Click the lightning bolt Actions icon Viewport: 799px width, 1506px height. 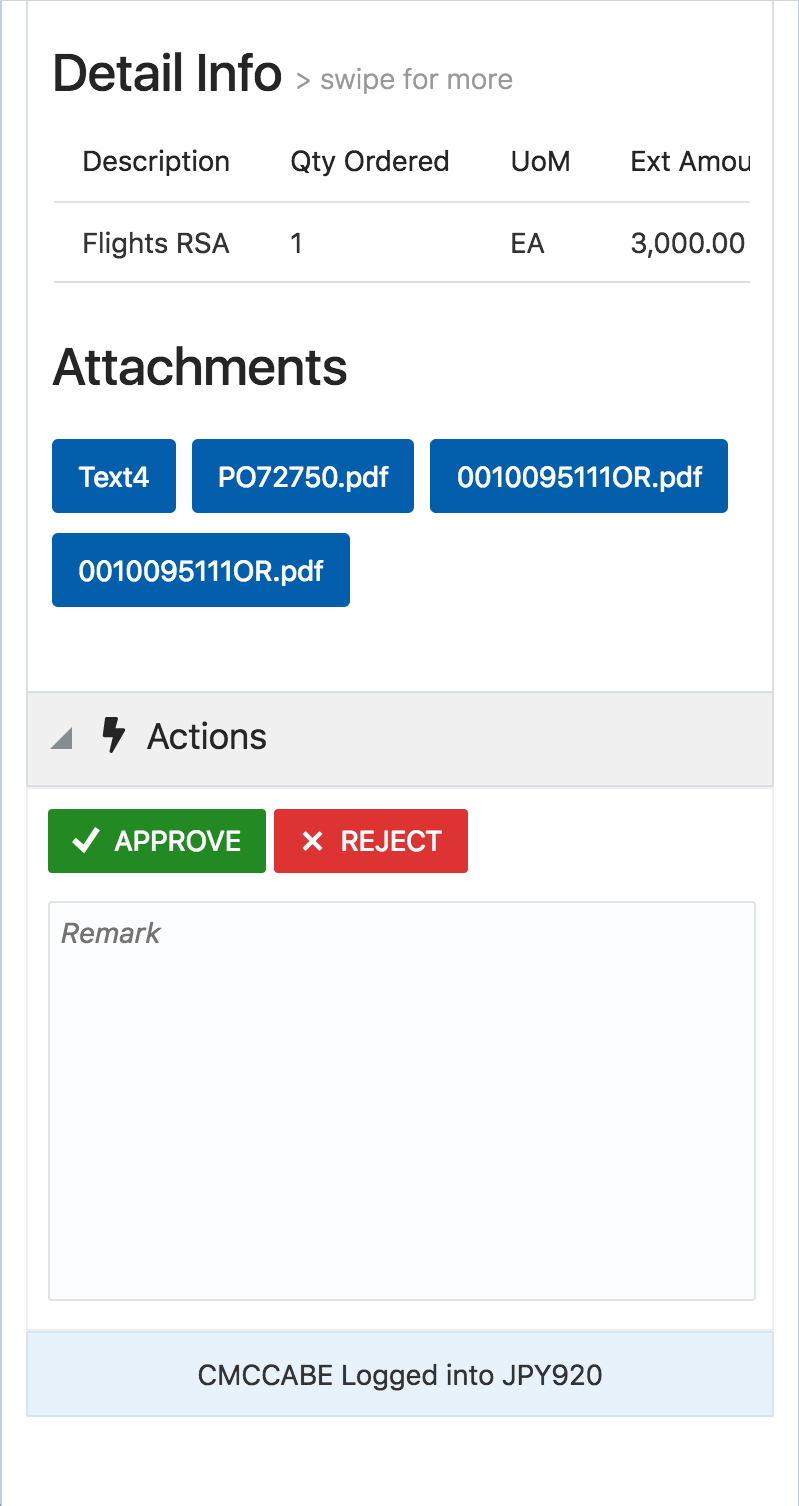coord(114,736)
